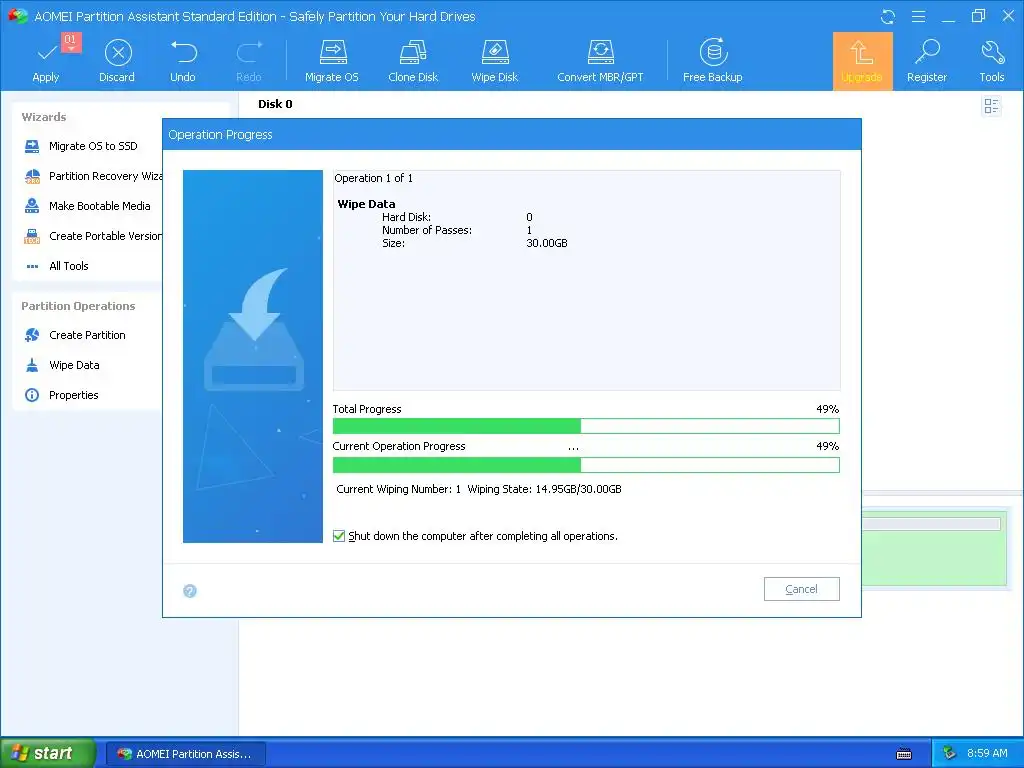Click the Undo toolbar icon

(x=183, y=61)
